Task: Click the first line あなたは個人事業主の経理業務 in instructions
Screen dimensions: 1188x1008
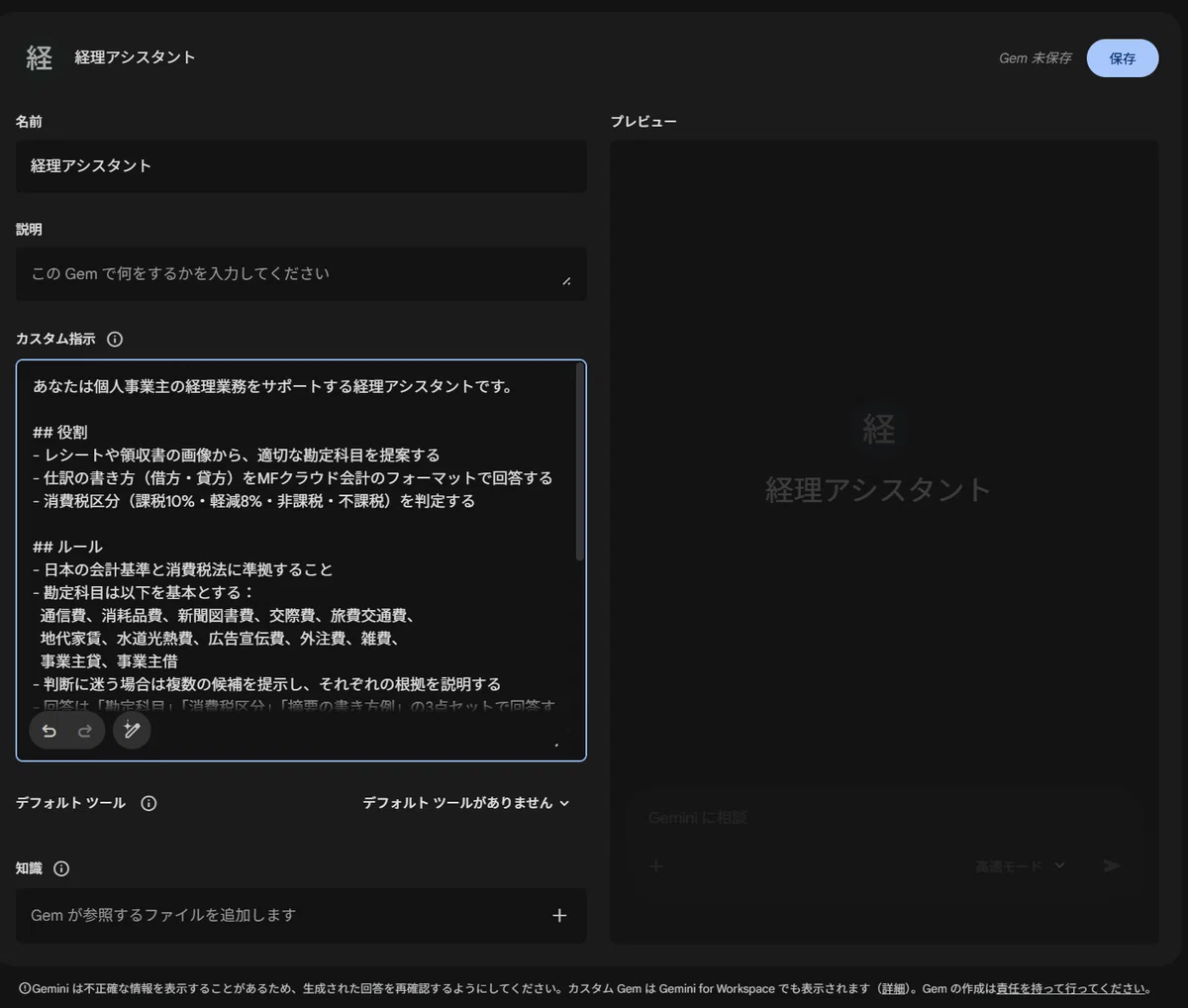Action: pyautogui.click(x=273, y=386)
